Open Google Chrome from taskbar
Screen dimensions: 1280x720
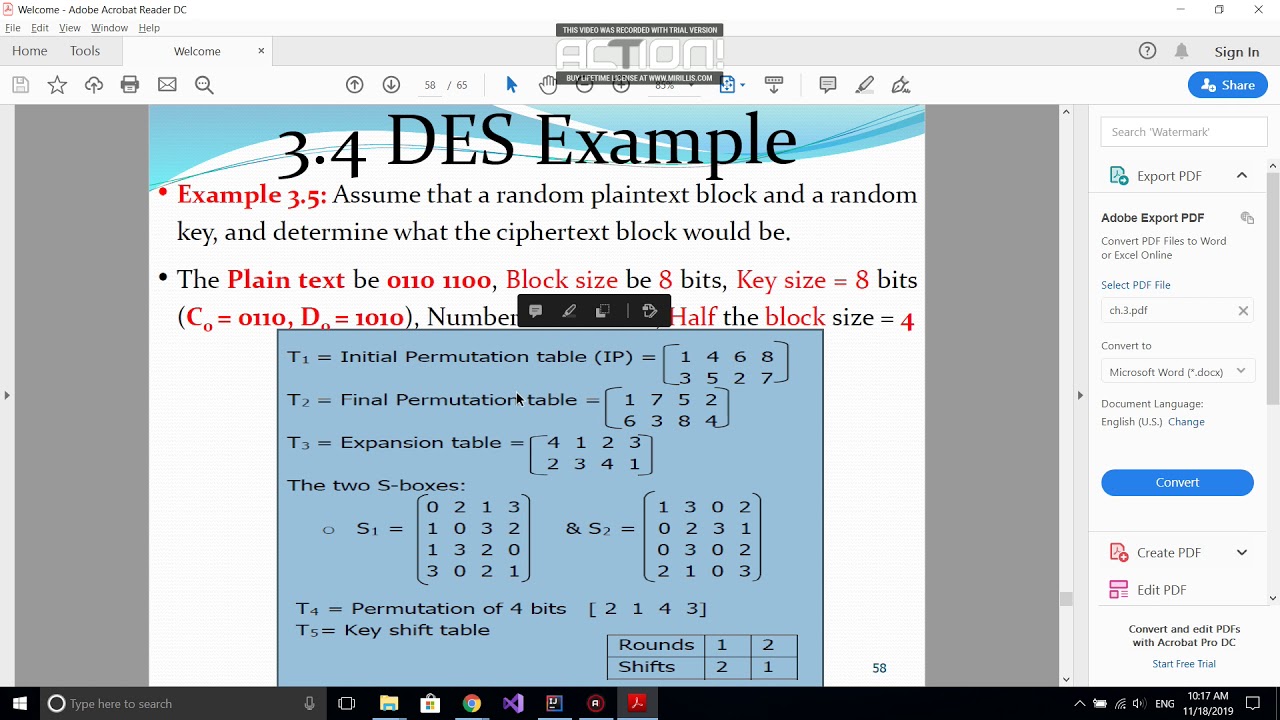pos(471,703)
